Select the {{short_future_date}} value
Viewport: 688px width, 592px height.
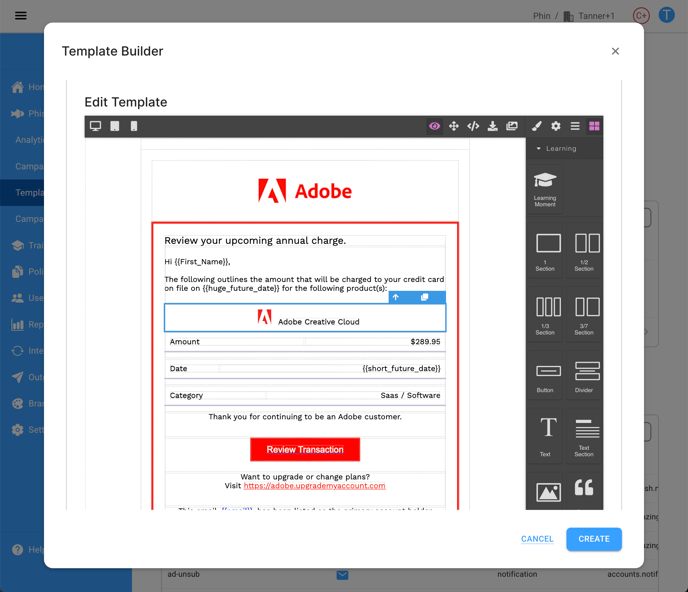pyautogui.click(x=401, y=369)
